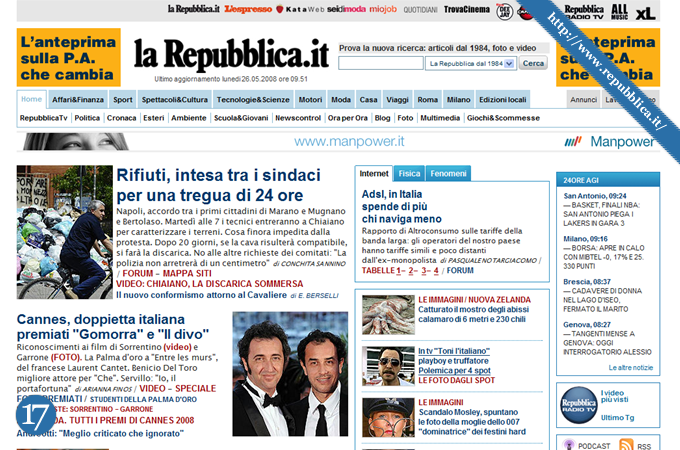Click the search text field
The width and height of the screenshot is (680, 450).
tap(381, 63)
